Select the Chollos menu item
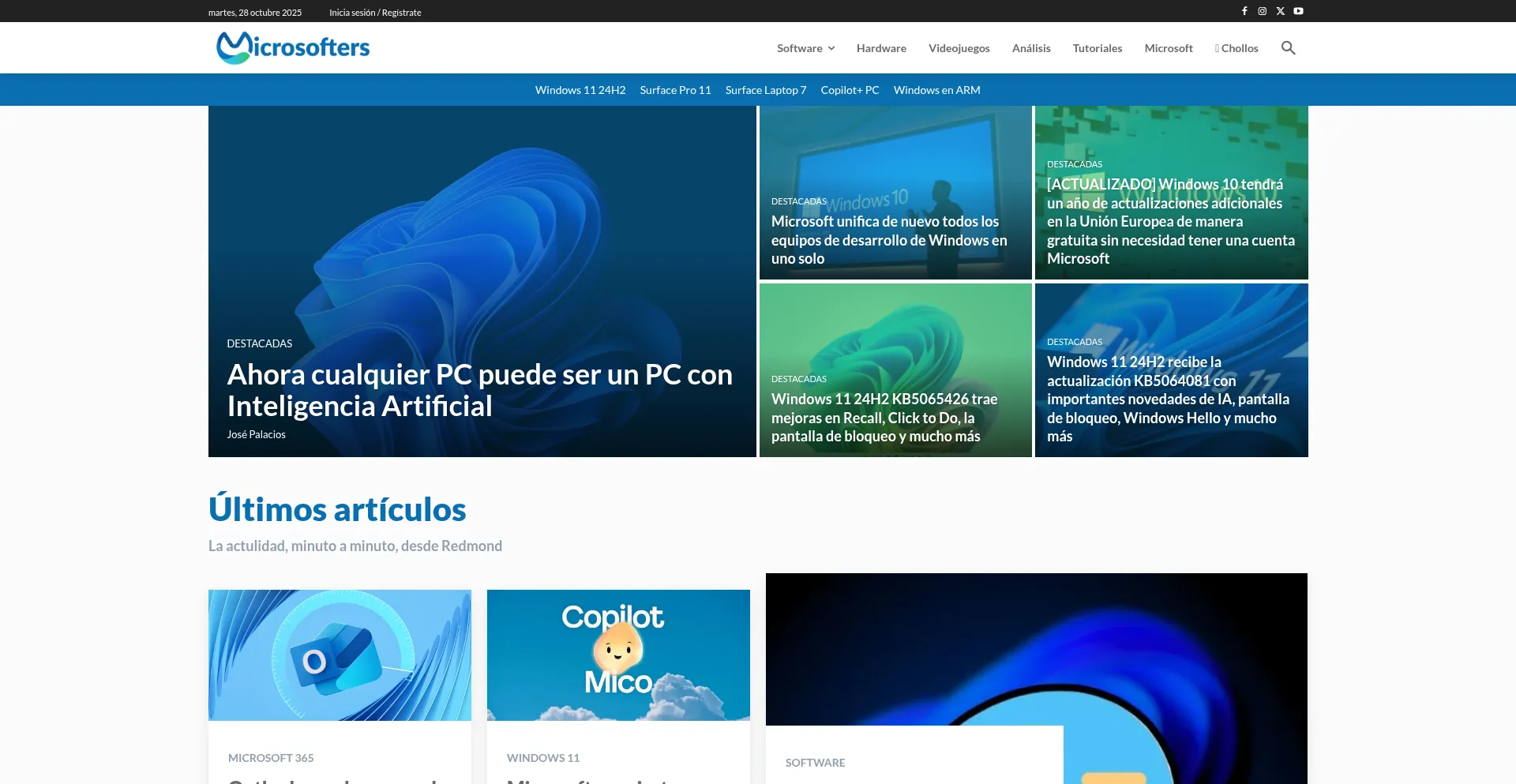The width and height of the screenshot is (1516, 784). 1236,48
